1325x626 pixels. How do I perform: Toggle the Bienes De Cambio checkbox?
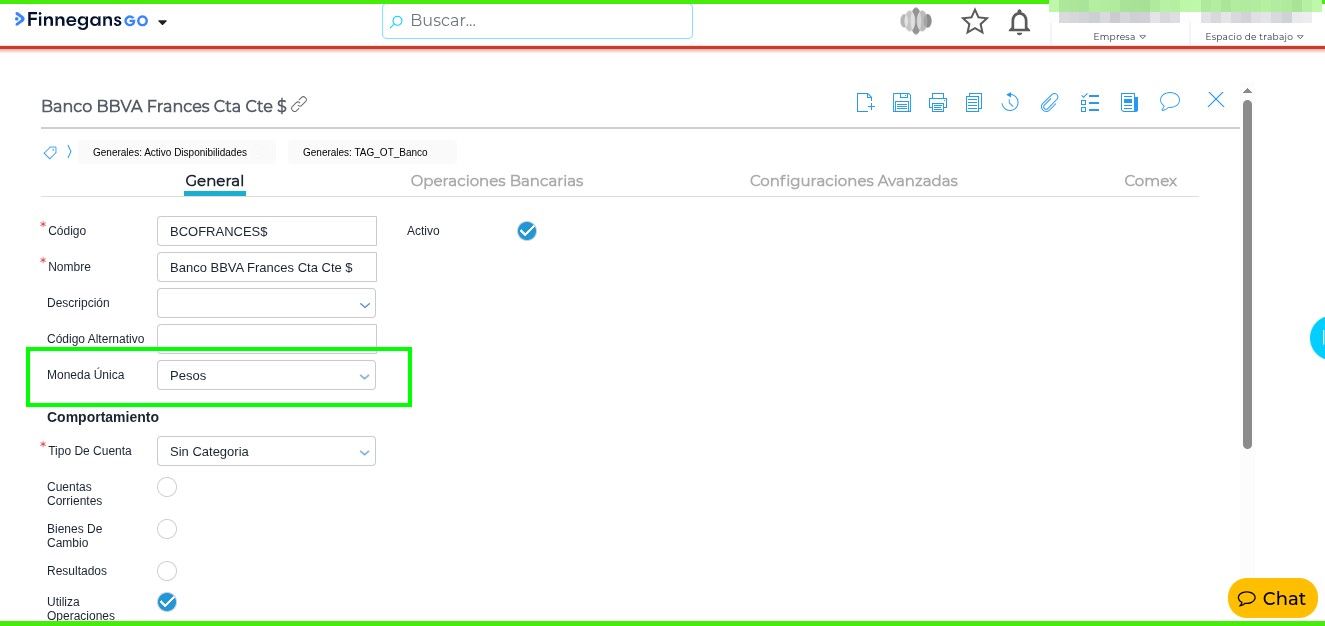167,529
